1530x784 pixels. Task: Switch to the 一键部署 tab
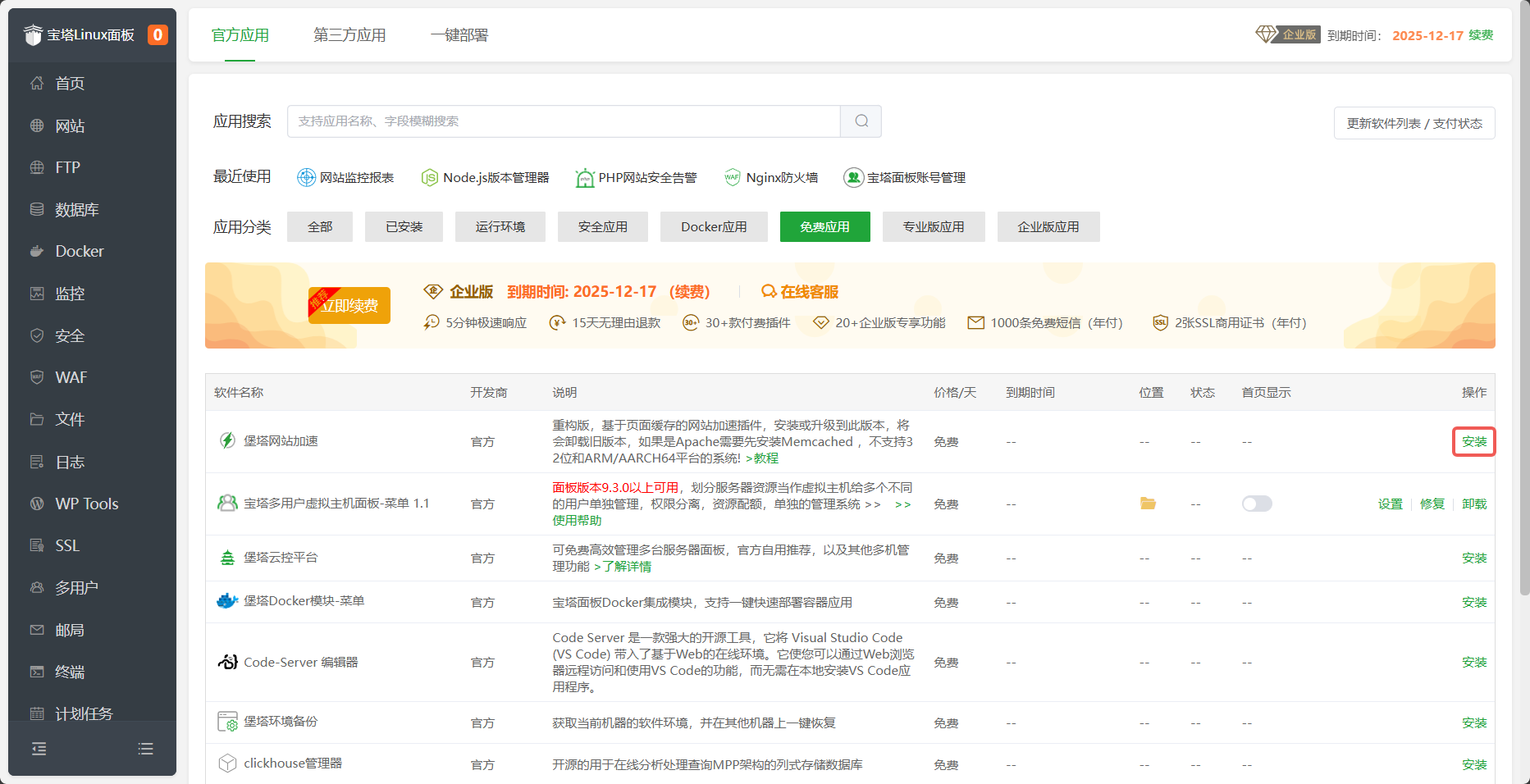tap(458, 35)
